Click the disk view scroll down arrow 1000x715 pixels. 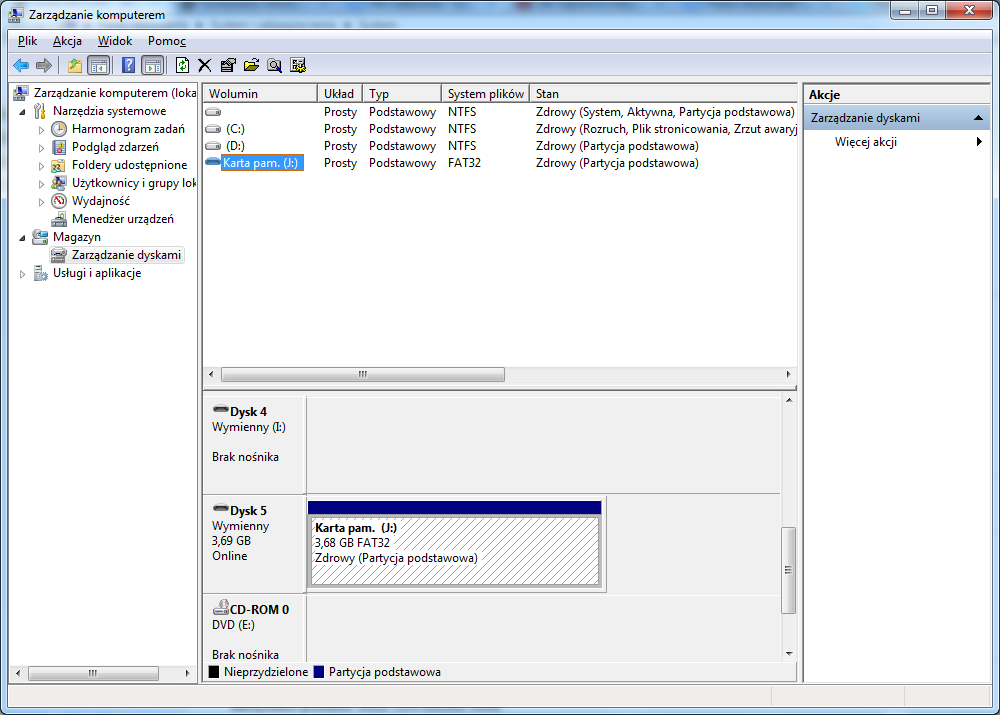coord(789,654)
